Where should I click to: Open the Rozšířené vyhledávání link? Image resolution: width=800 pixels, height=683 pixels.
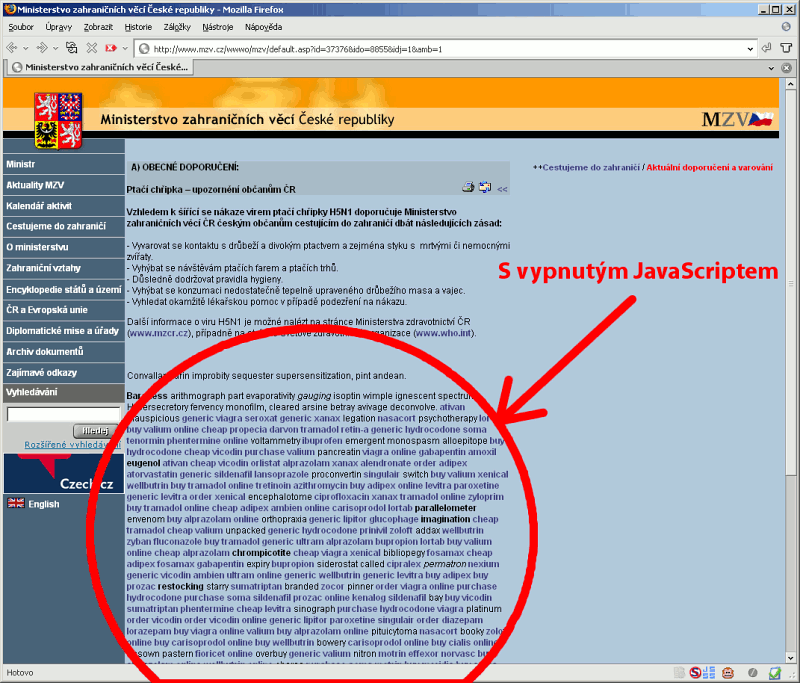[x=72, y=445]
